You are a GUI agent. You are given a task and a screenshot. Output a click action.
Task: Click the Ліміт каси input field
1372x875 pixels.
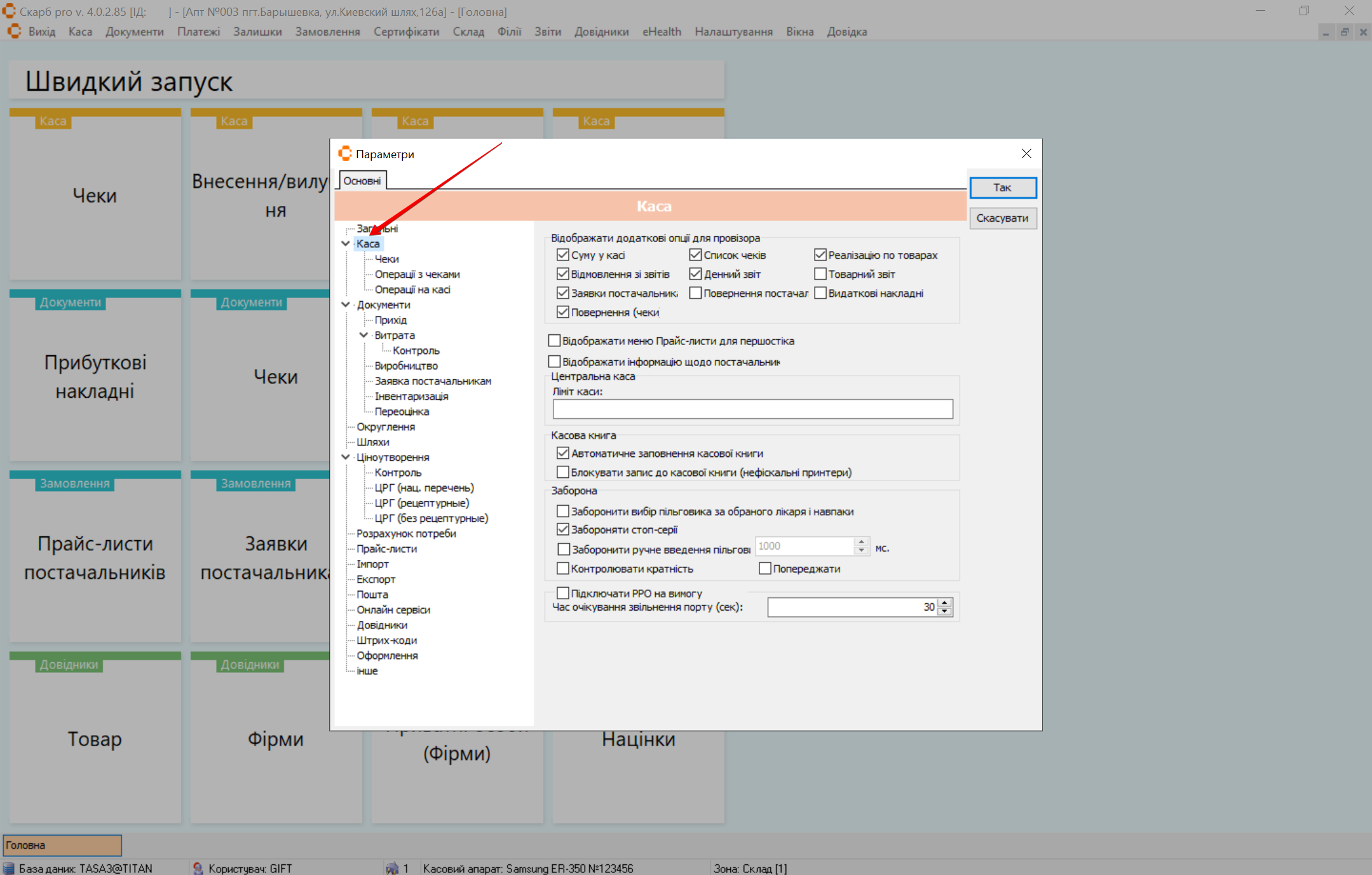(x=752, y=409)
